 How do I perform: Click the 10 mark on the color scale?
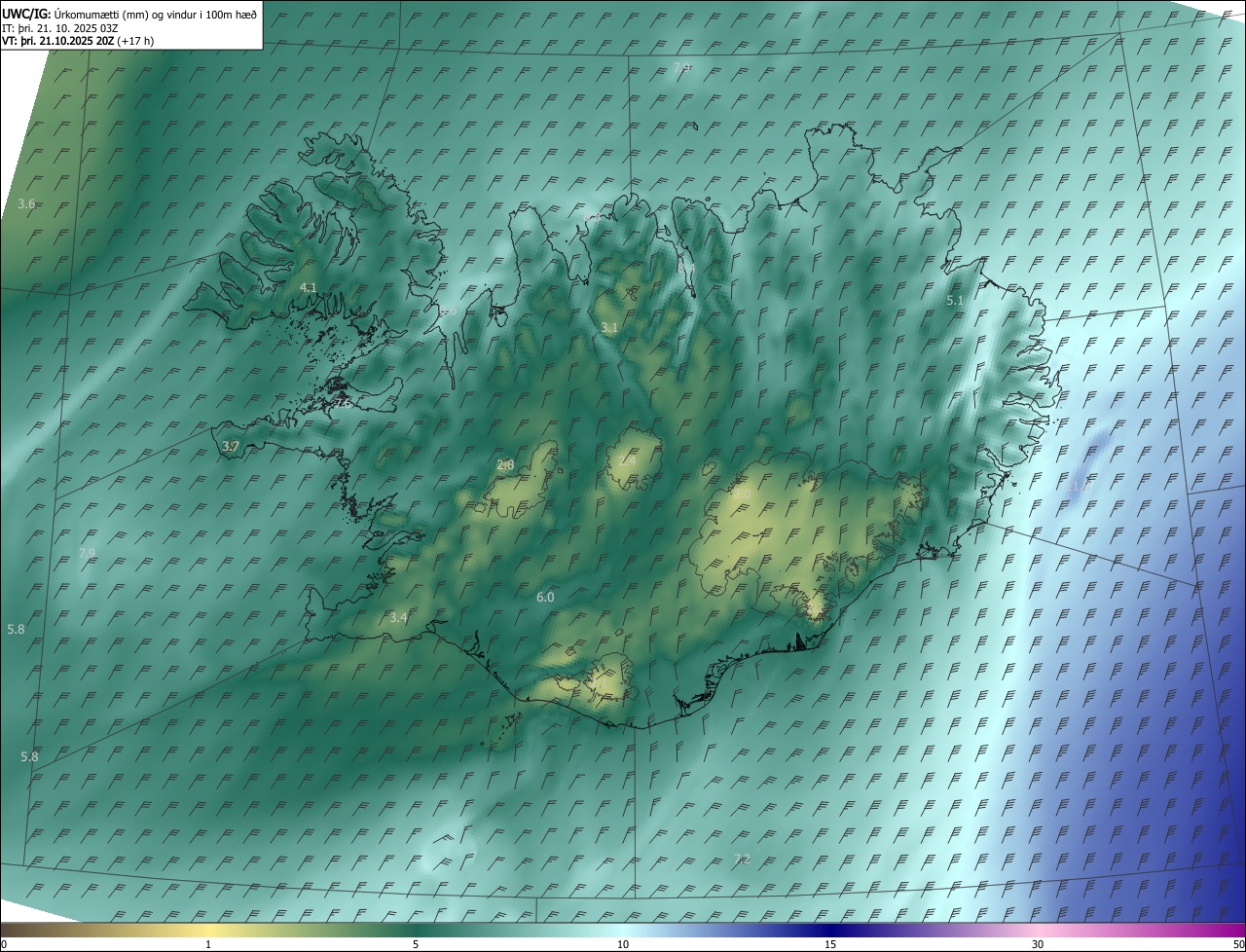pos(623,945)
